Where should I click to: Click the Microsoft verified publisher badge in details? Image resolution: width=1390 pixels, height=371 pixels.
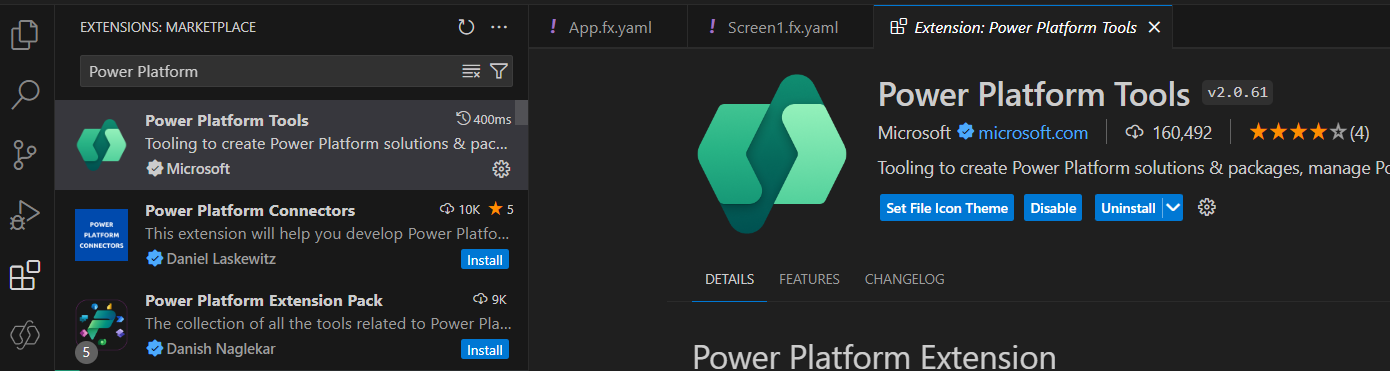(x=965, y=132)
